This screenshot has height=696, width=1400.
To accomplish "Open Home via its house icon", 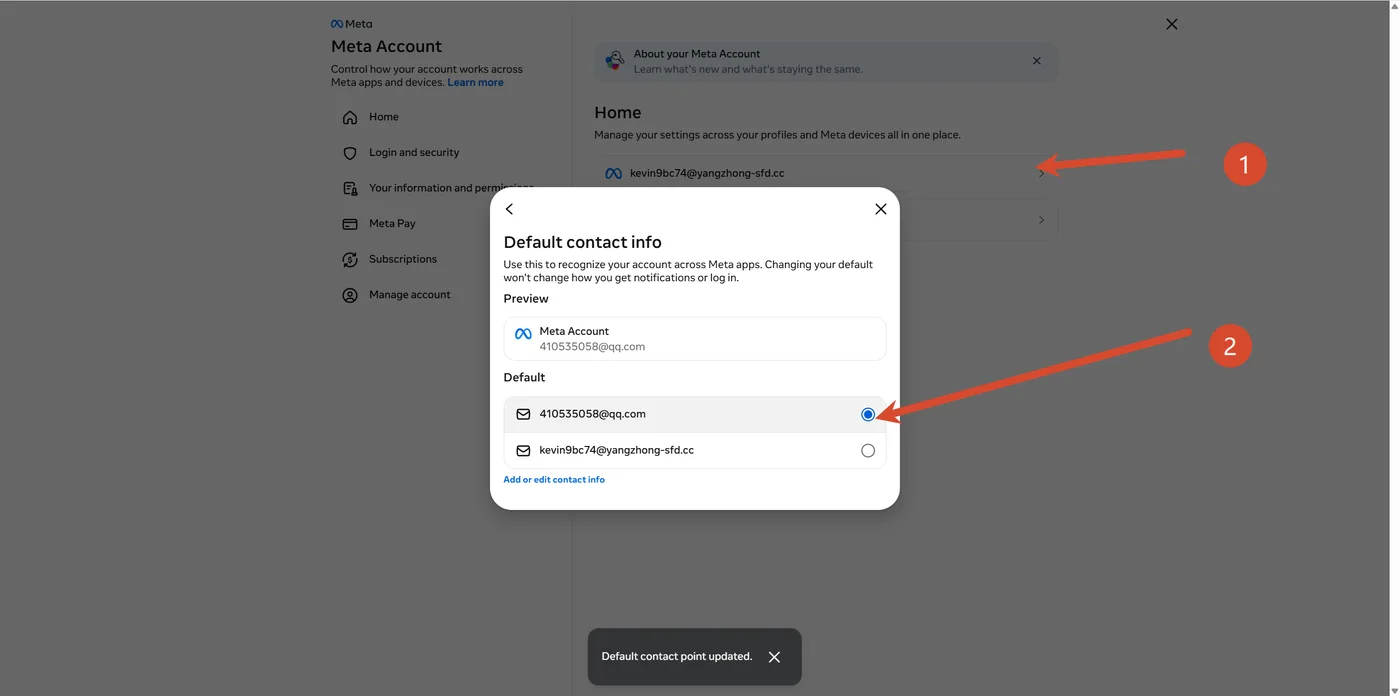I will [x=350, y=118].
